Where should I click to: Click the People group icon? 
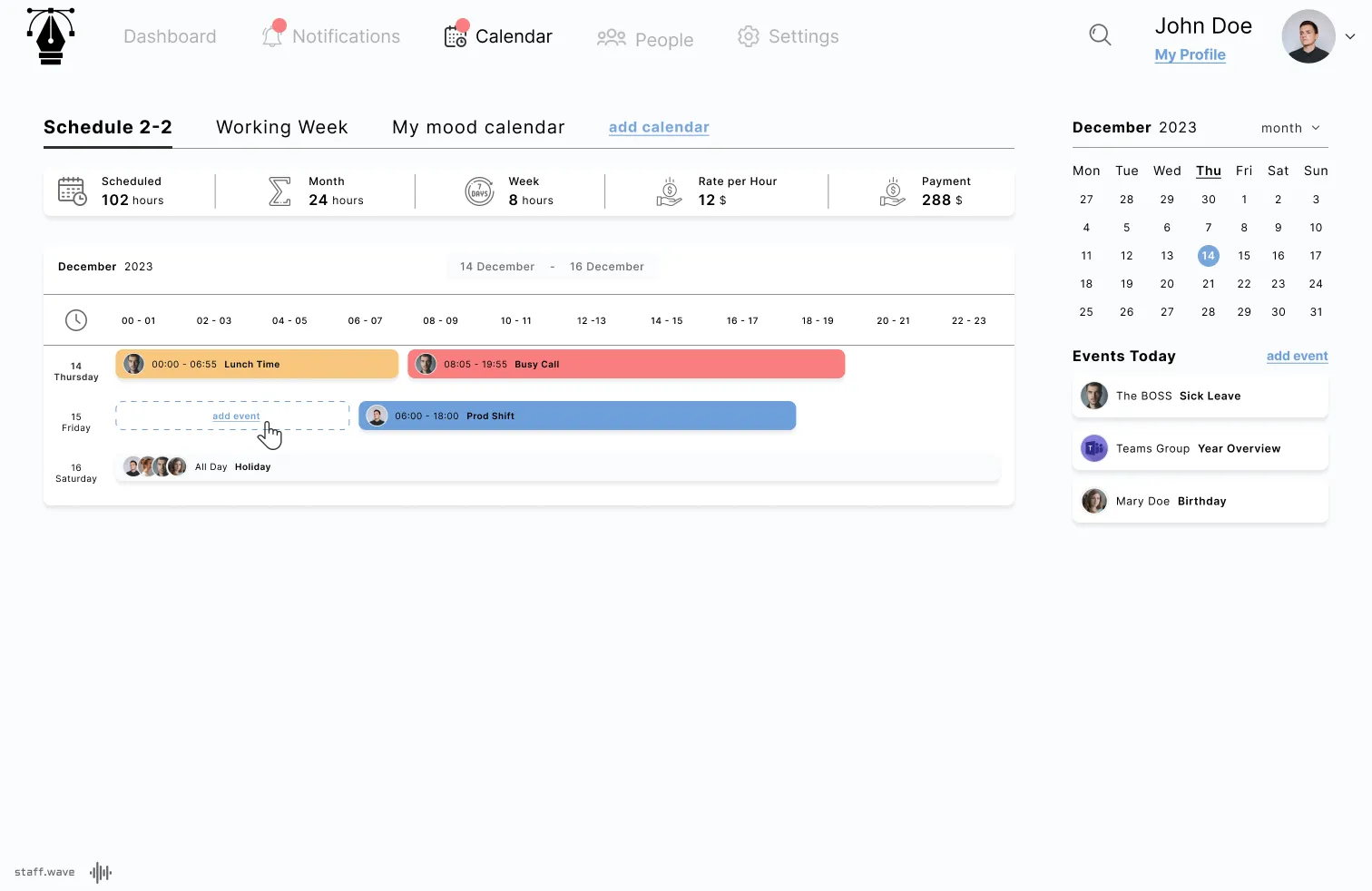tap(612, 37)
